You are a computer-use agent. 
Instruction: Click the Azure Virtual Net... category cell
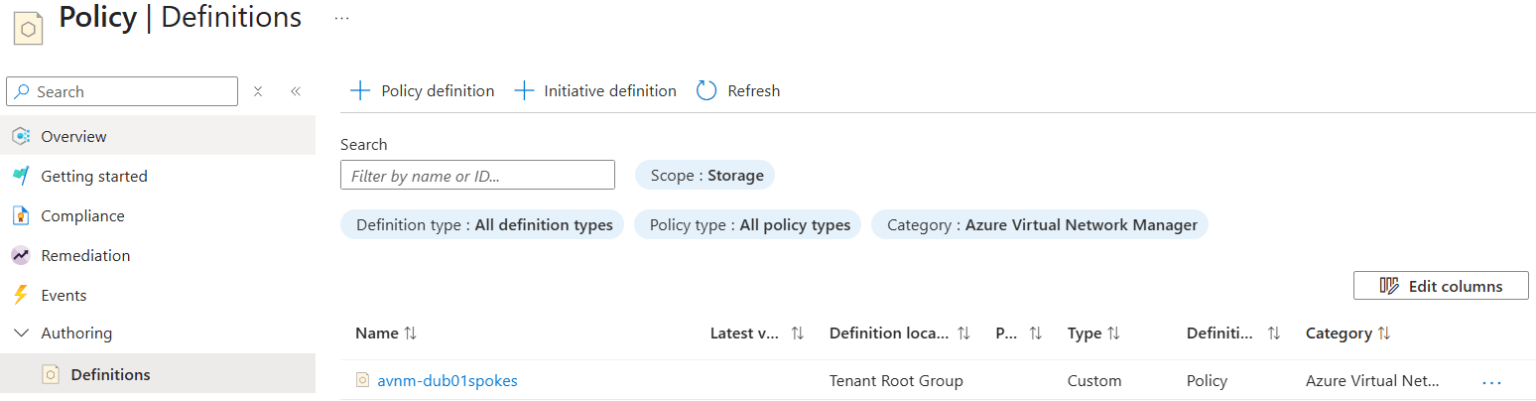(x=1373, y=381)
